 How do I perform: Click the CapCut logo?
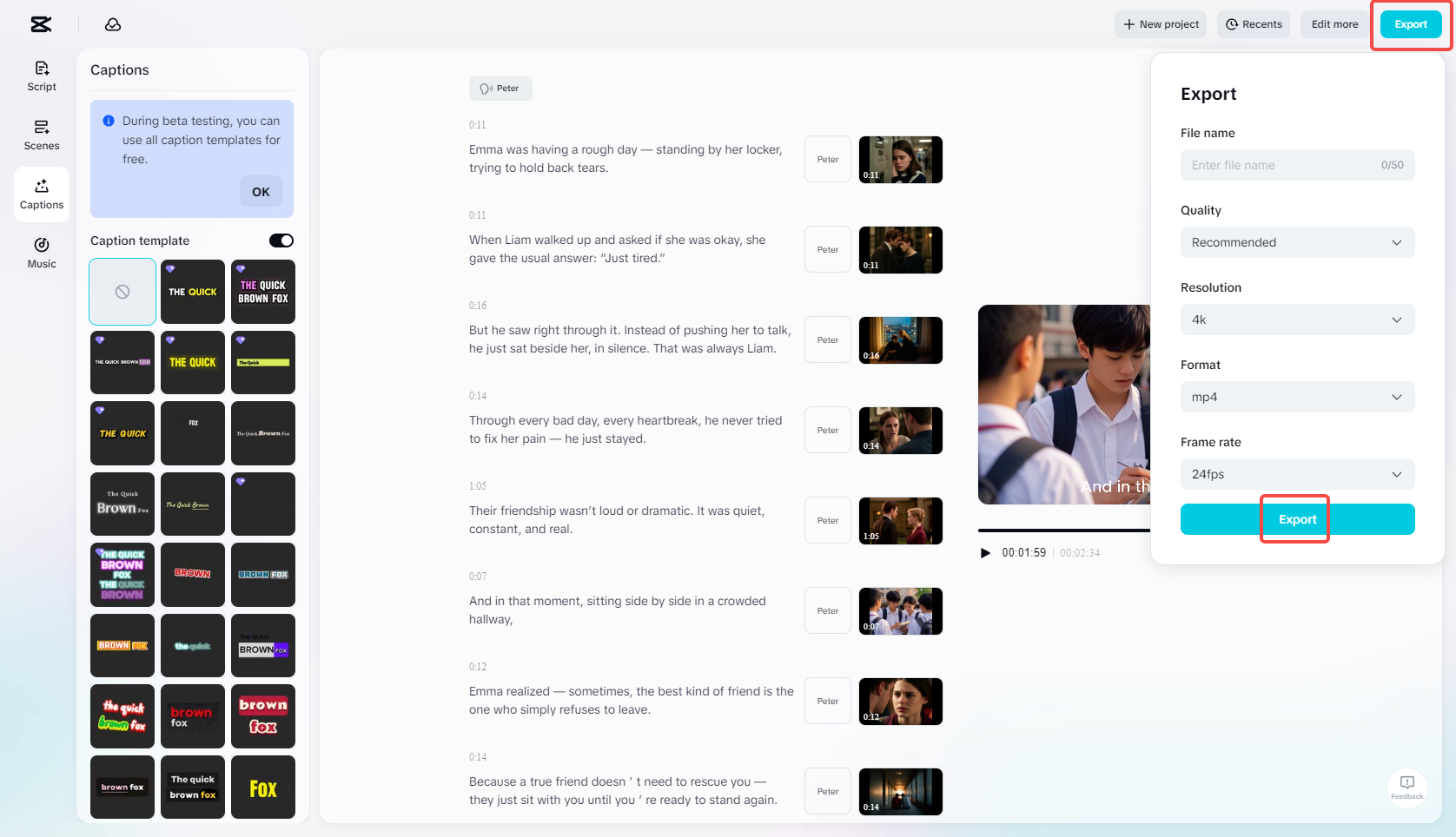[40, 23]
